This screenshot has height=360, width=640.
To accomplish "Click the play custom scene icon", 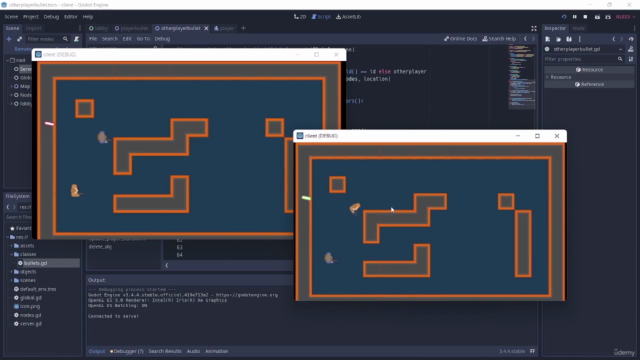I will tap(608, 17).
